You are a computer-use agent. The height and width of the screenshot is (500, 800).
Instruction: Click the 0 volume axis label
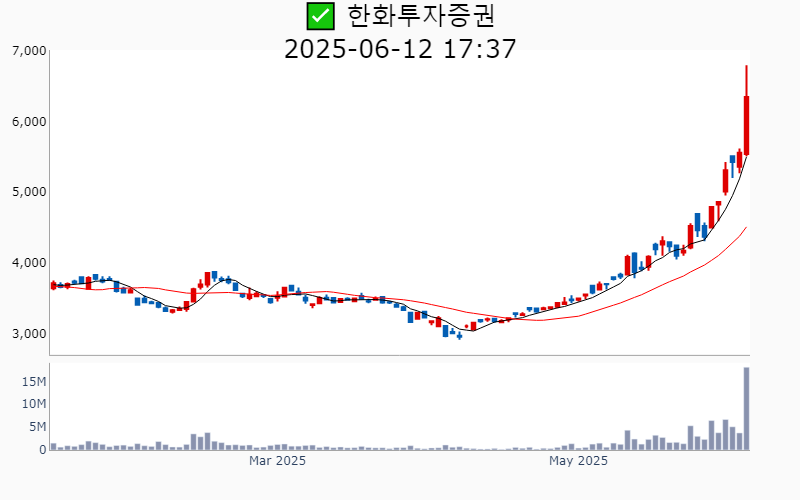pyautogui.click(x=43, y=450)
